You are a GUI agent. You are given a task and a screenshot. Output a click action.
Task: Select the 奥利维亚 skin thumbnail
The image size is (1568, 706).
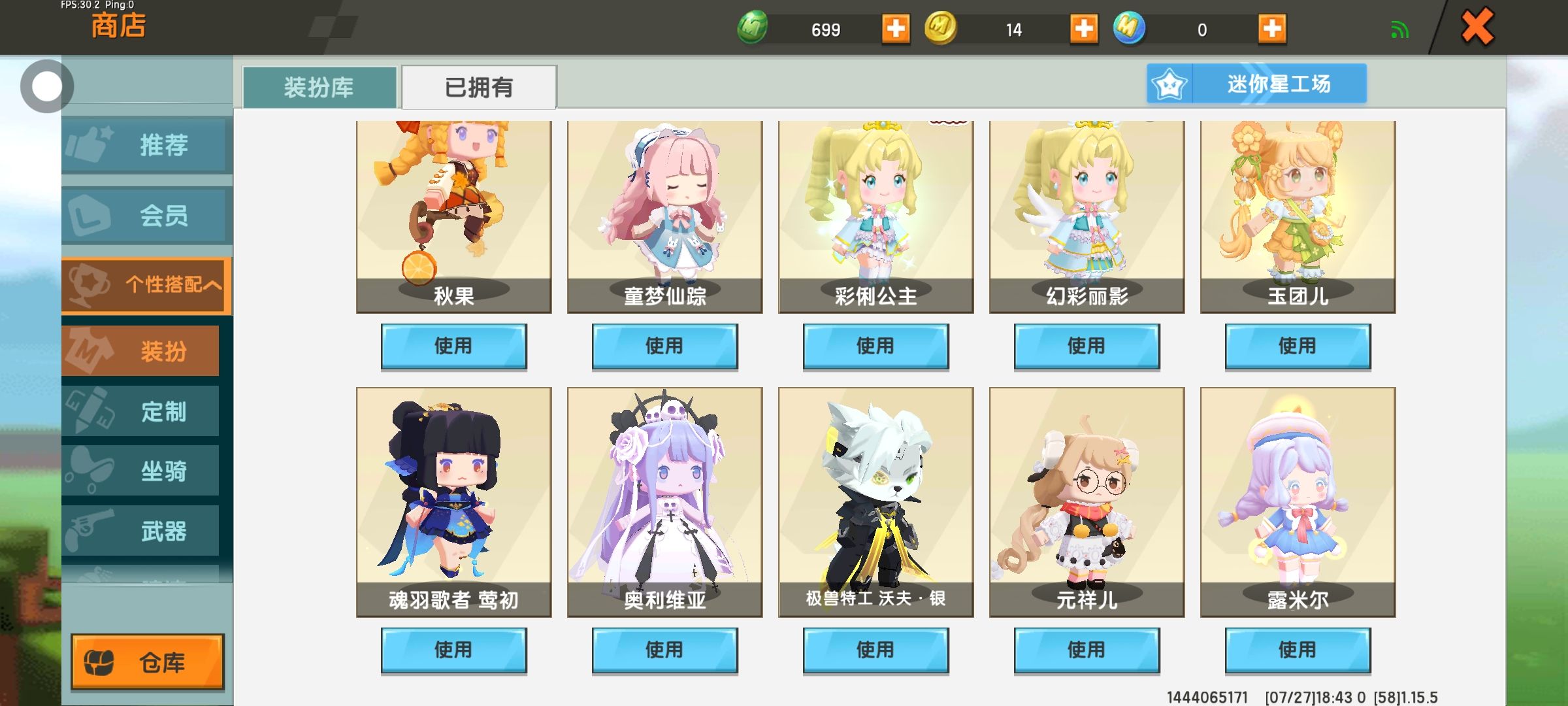pos(665,502)
